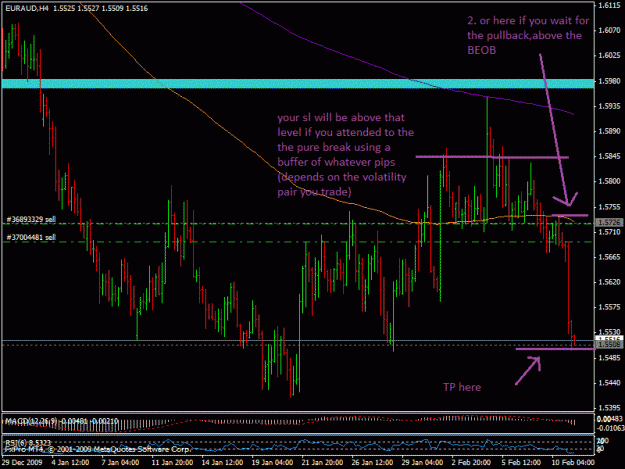The width and height of the screenshot is (625, 469).
Task: Click the '2. or here if you wait' annotation
Action: pyautogui.click(x=528, y=35)
